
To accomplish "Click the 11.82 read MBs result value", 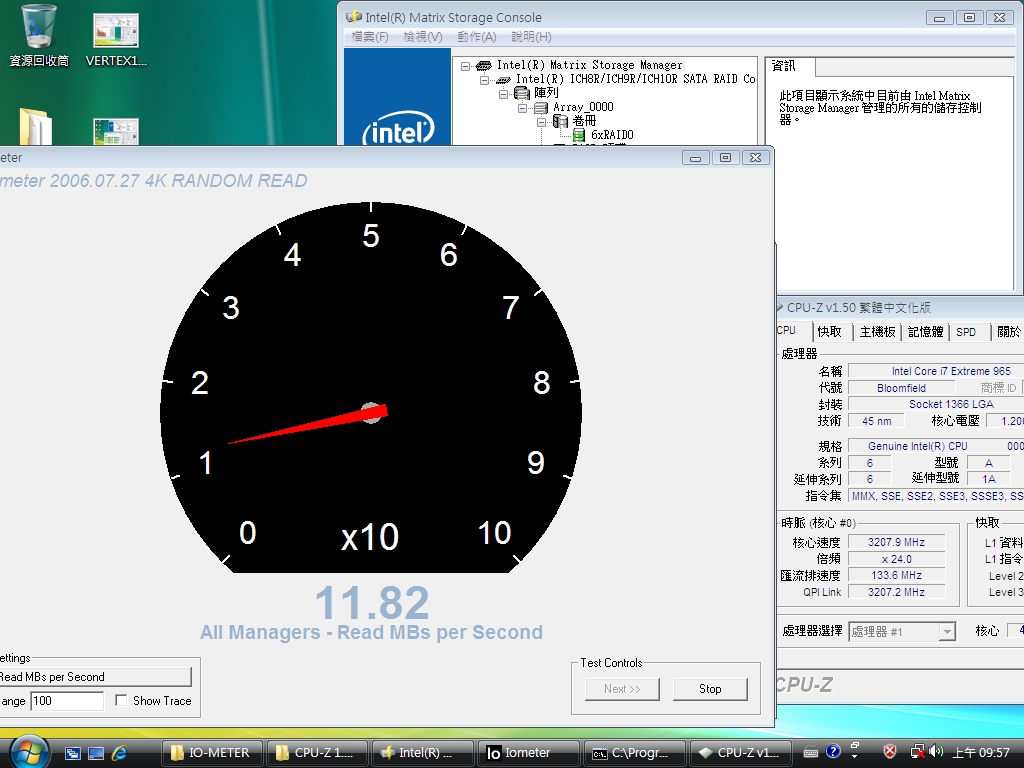I will (372, 602).
